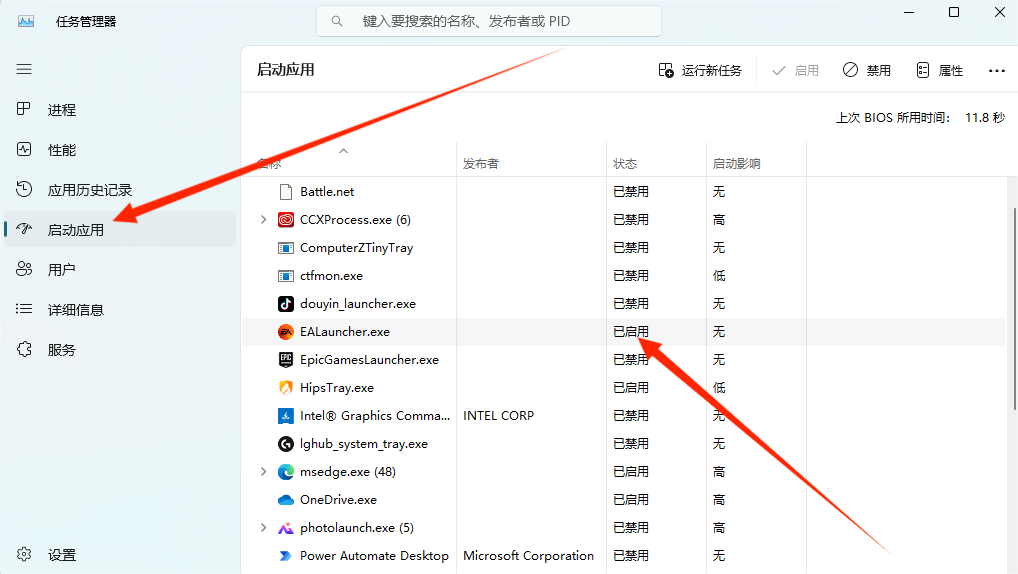This screenshot has height=574, width=1018.
Task: Open 设置 (Settings) at sidebar bottom
Action: (x=120, y=555)
